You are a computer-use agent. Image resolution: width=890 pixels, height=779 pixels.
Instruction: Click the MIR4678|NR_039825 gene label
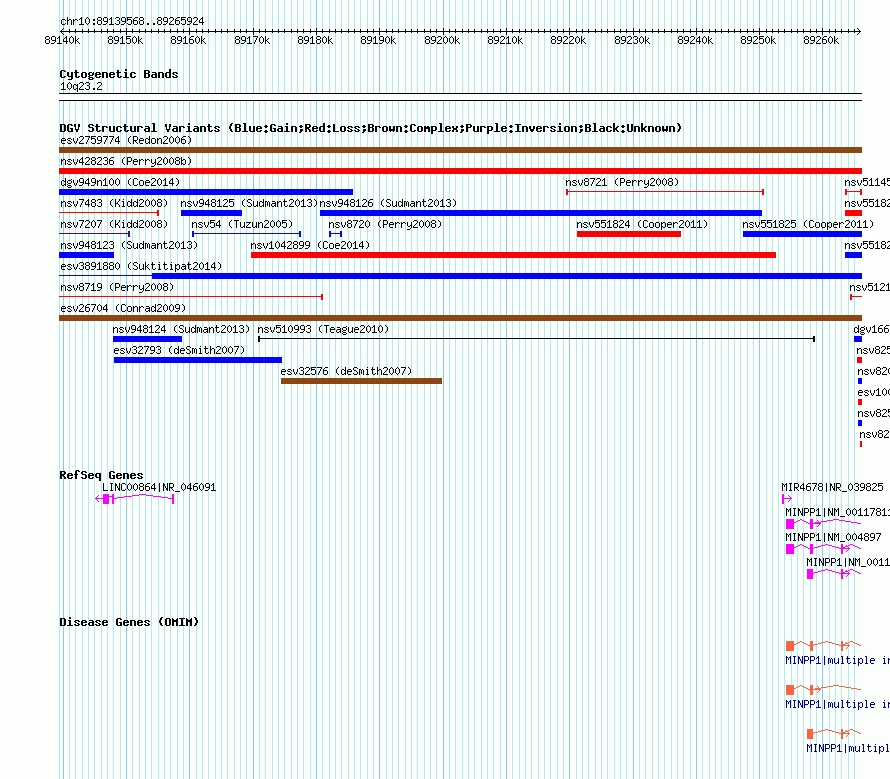[832, 487]
